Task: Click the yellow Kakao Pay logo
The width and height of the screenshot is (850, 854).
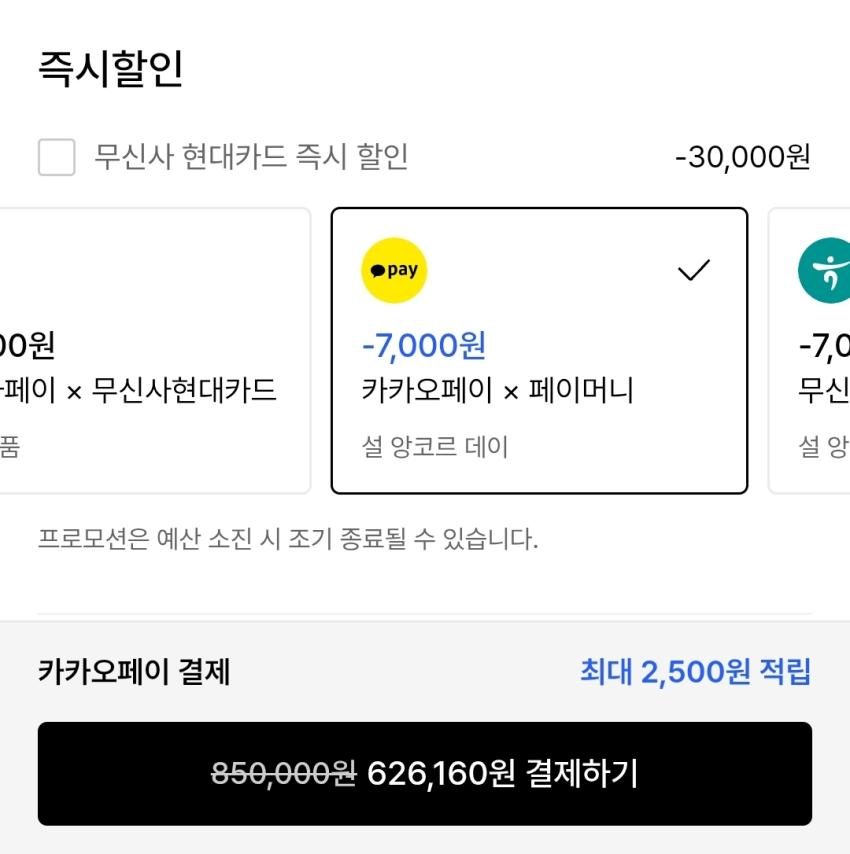Action: tap(394, 270)
